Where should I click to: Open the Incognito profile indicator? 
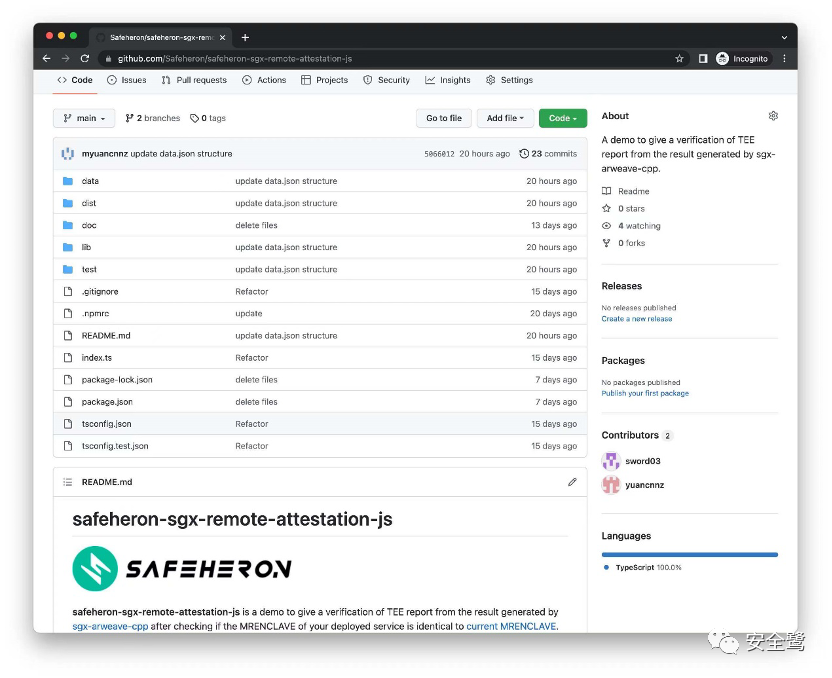point(742,58)
